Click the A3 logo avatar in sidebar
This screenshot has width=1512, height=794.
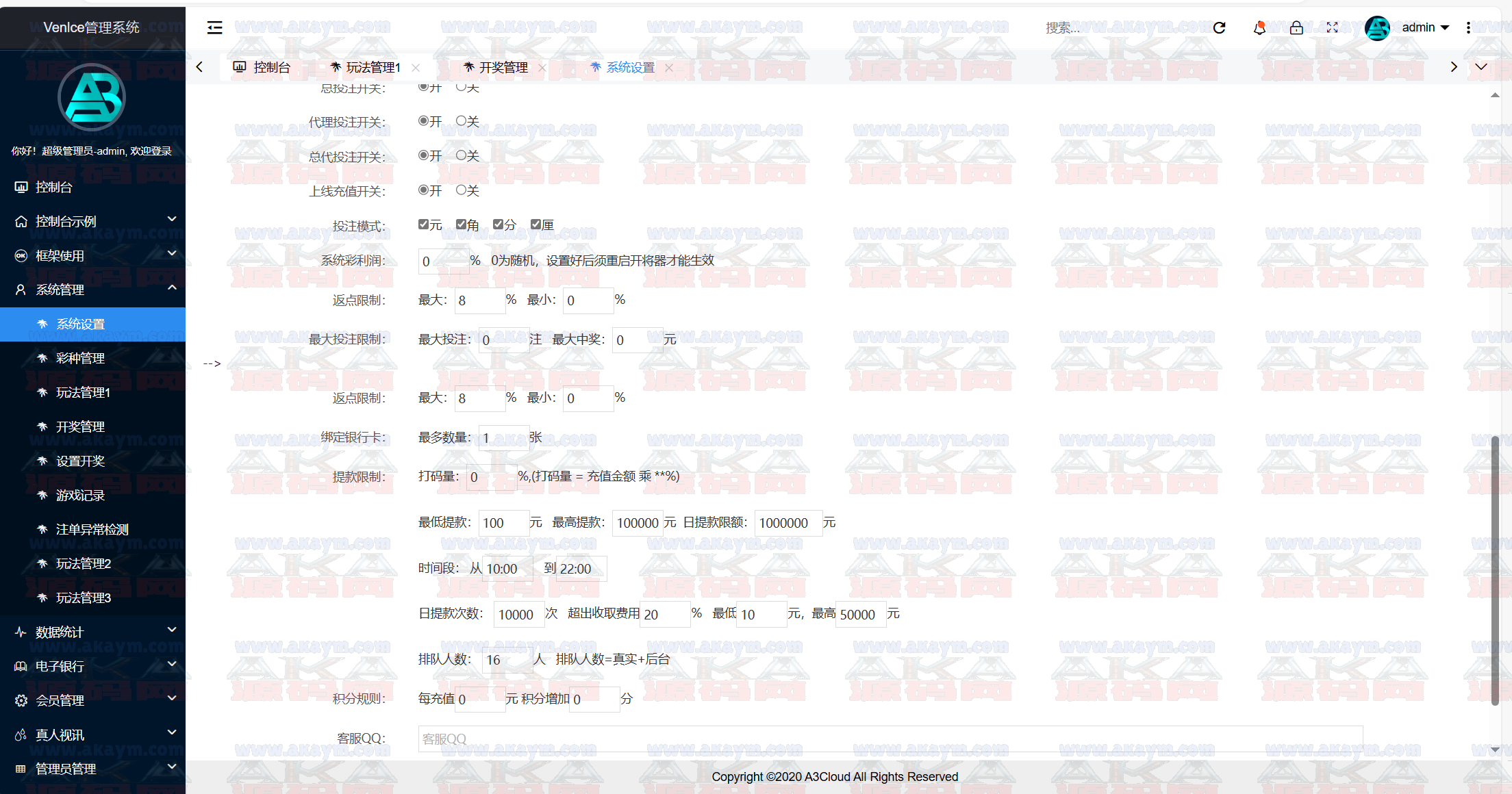click(92, 97)
